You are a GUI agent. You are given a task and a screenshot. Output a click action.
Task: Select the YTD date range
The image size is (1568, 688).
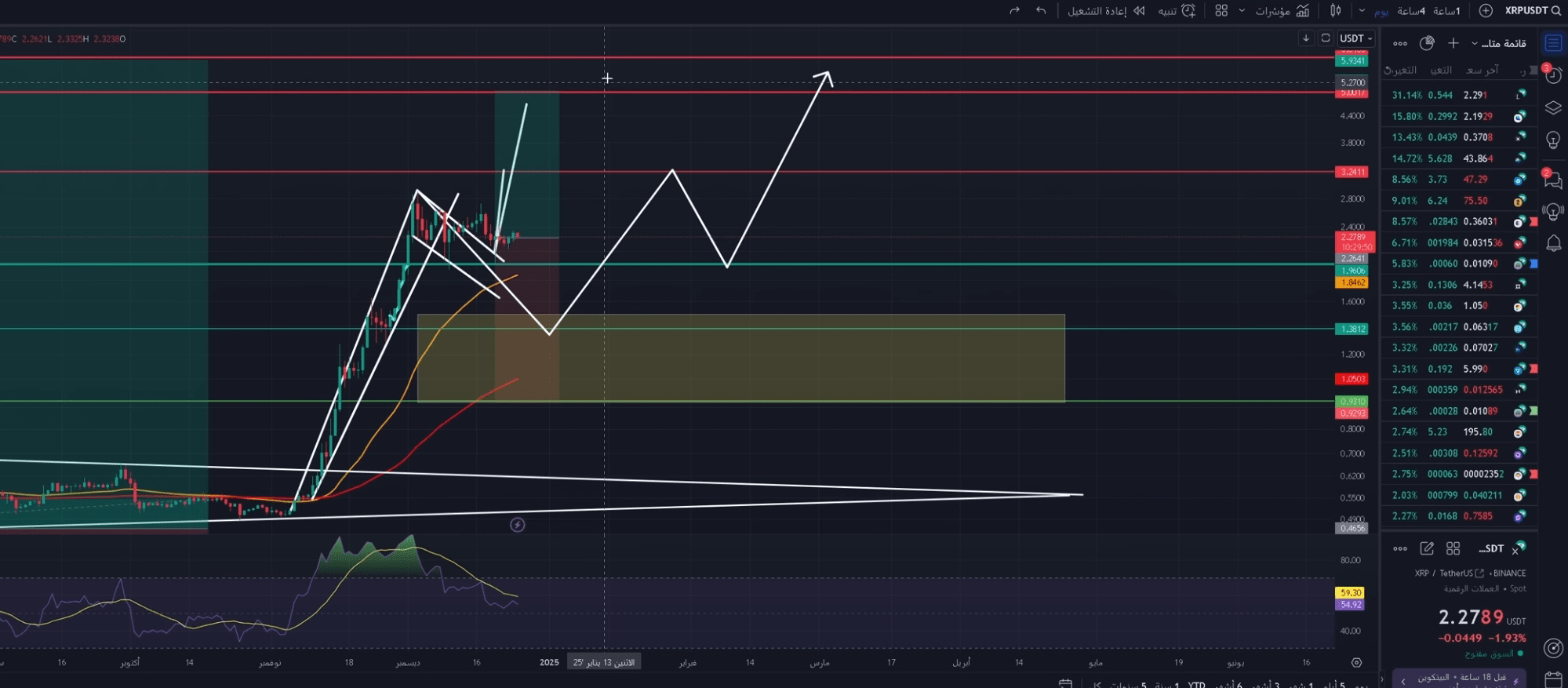coord(1196,685)
